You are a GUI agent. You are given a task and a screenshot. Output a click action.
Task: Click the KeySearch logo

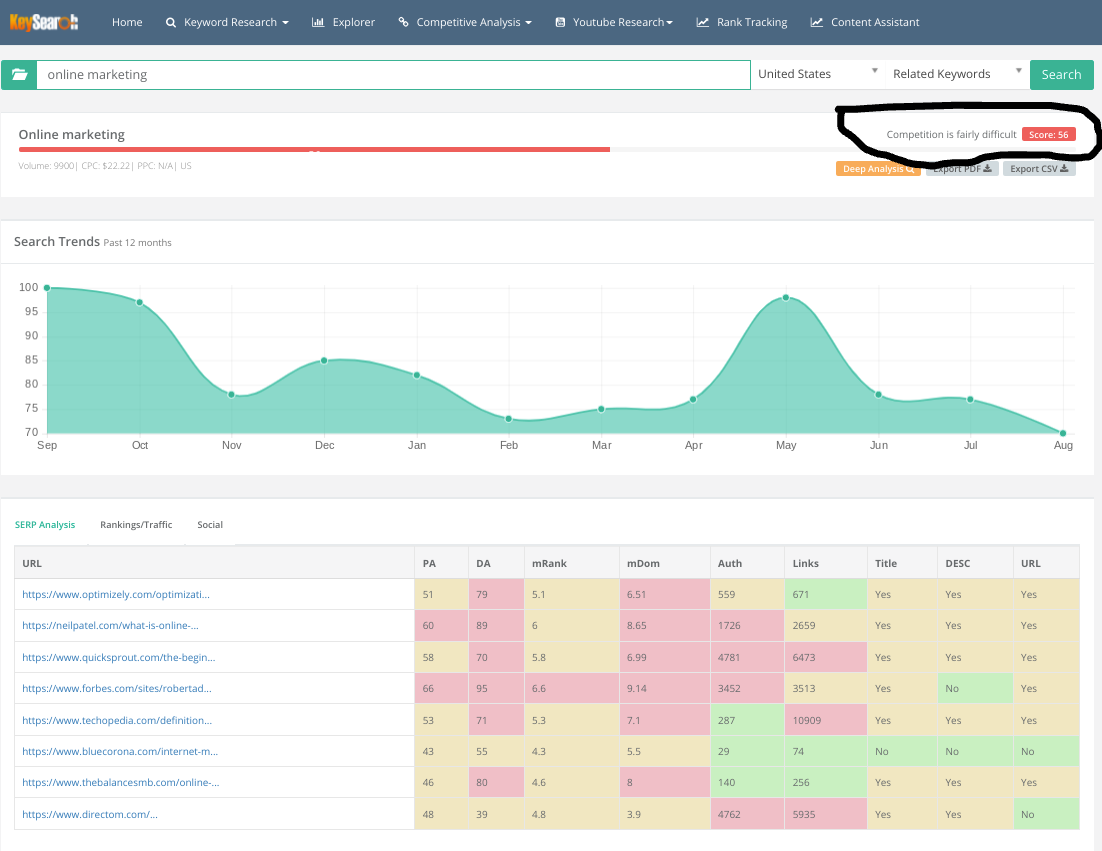click(44, 22)
